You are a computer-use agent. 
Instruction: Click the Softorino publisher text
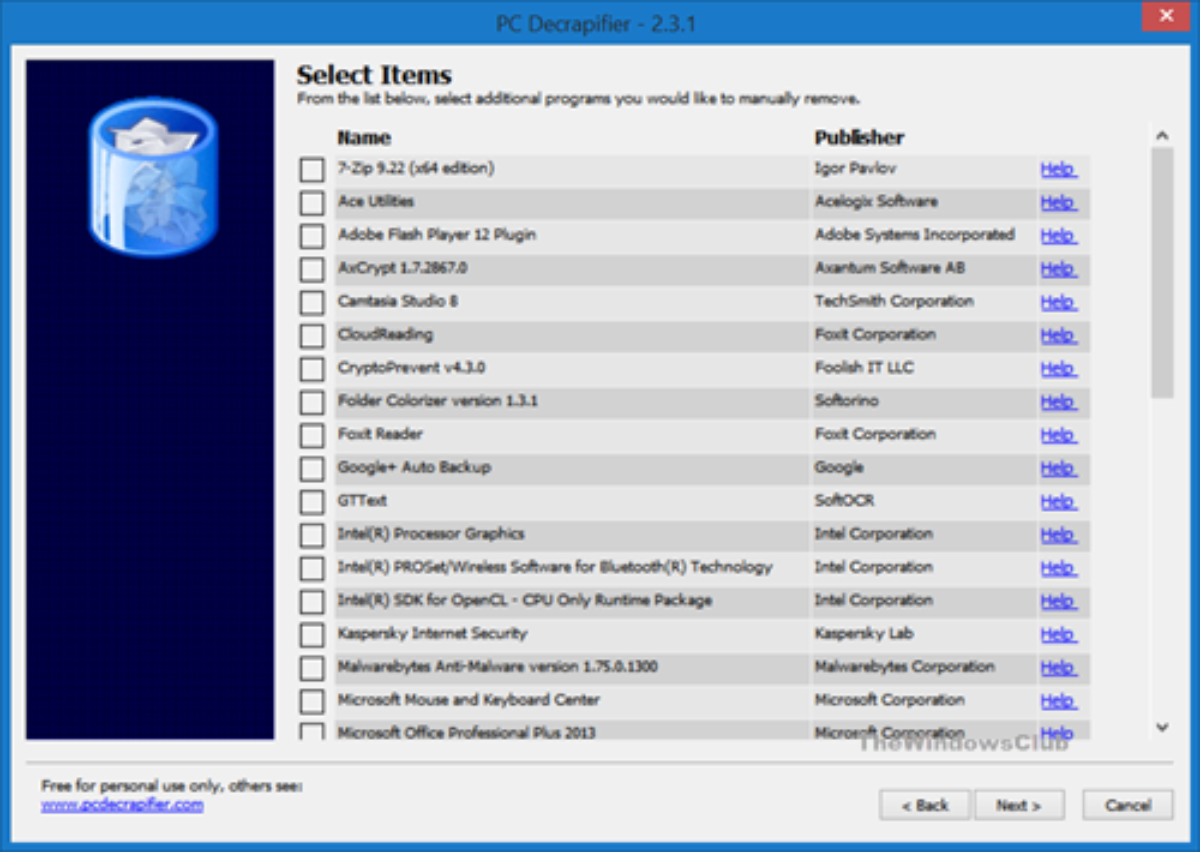(847, 400)
